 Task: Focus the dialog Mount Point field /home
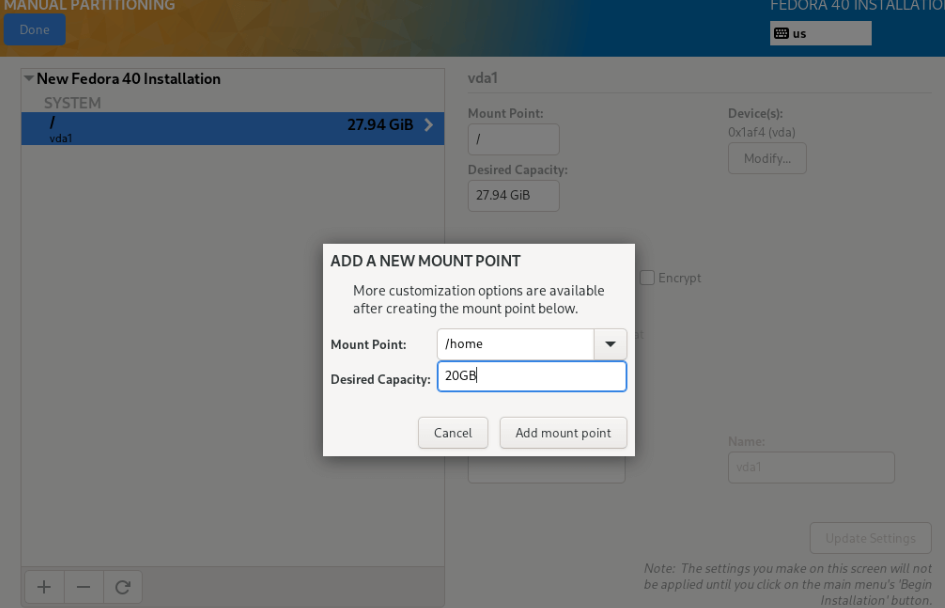(x=515, y=344)
